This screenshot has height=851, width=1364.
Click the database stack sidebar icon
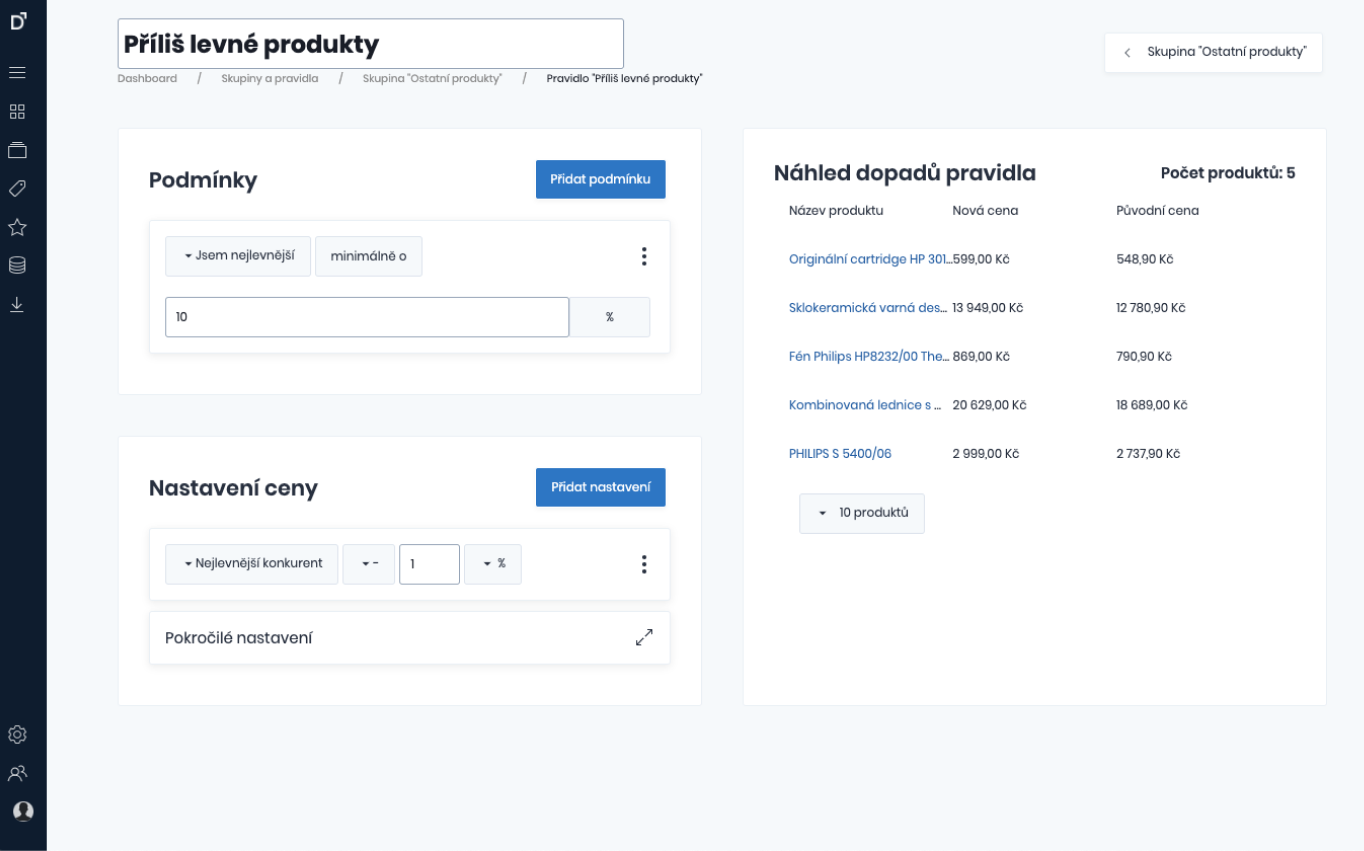click(17, 265)
